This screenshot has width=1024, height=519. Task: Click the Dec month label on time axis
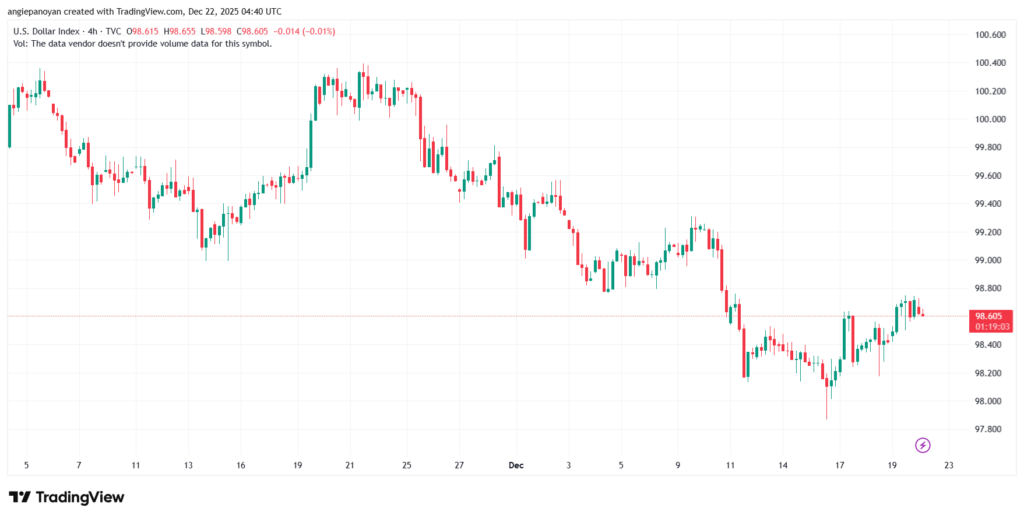pyautogui.click(x=516, y=465)
